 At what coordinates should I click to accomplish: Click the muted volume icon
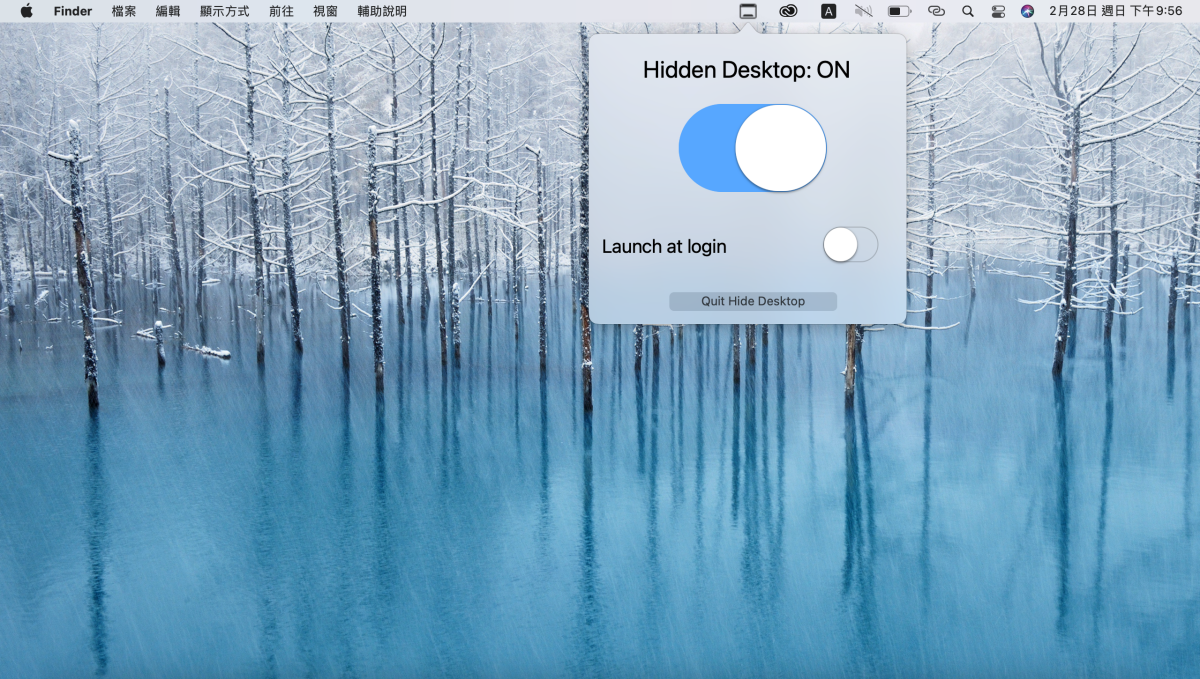[x=864, y=11]
